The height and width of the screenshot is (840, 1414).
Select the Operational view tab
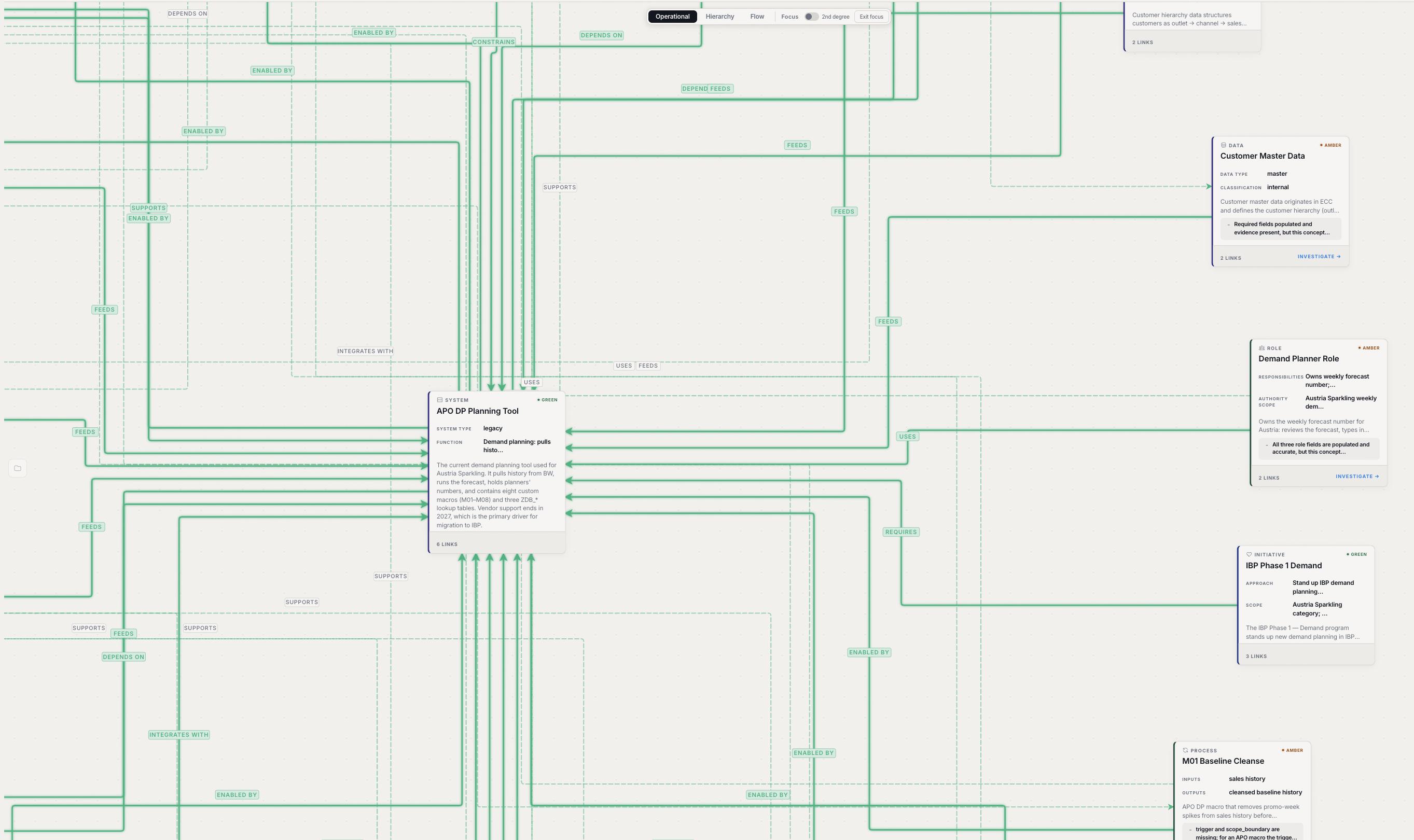[x=672, y=17]
